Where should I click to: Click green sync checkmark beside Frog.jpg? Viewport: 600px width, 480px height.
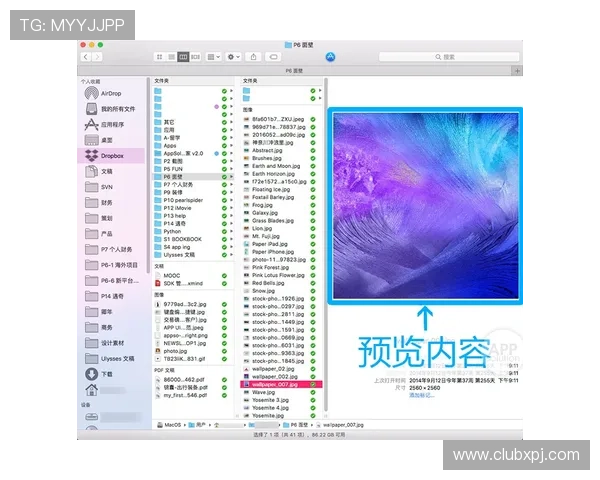coord(313,205)
